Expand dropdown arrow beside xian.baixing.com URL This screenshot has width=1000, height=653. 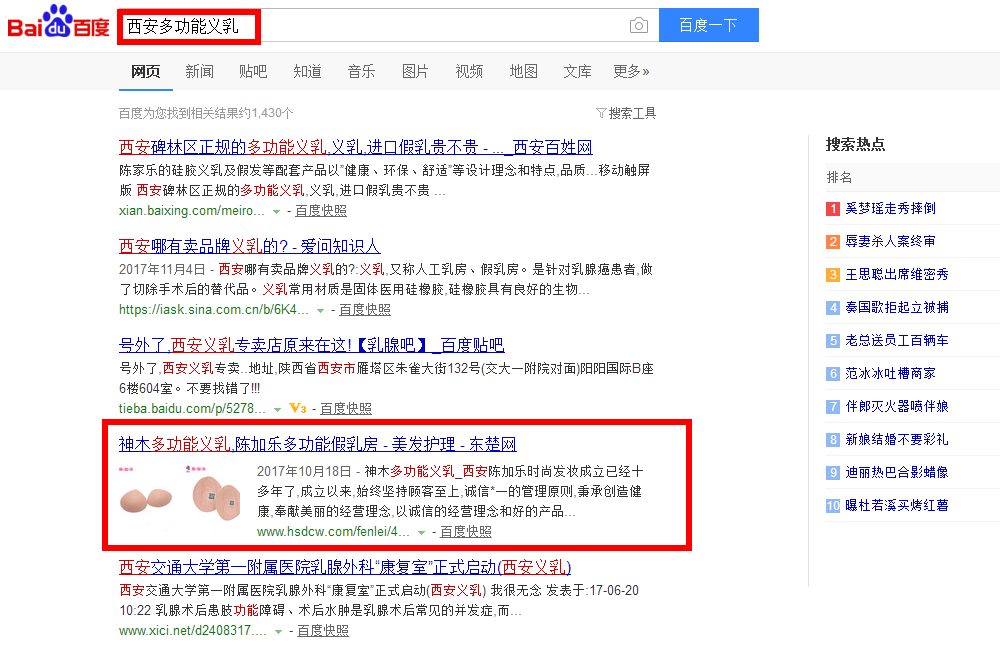click(x=277, y=211)
